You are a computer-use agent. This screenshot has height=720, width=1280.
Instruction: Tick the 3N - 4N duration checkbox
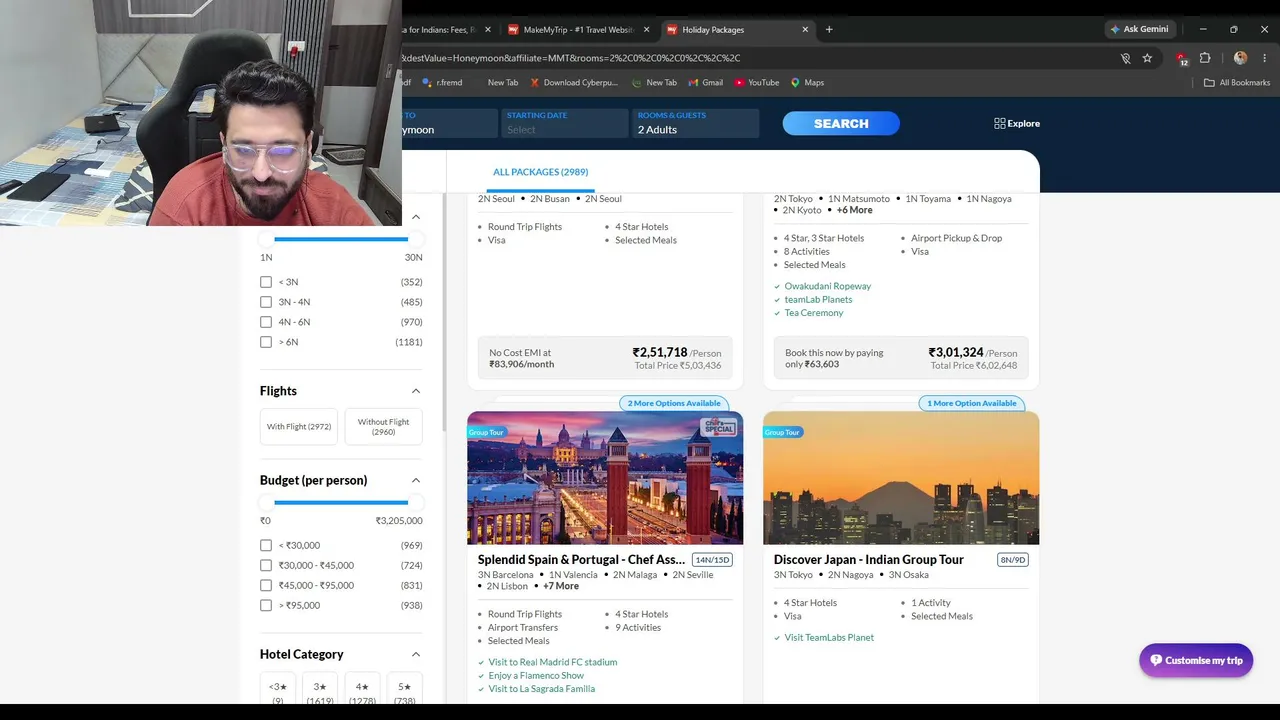click(x=266, y=302)
